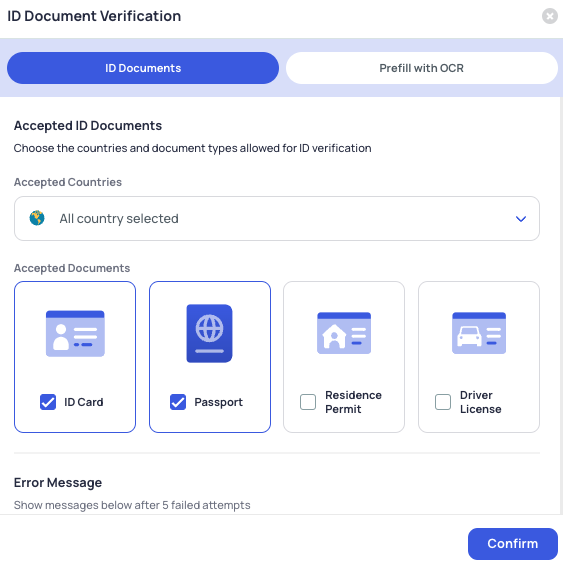The height and width of the screenshot is (567, 563).
Task: Enable the Driver License checkbox
Action: pyautogui.click(x=443, y=402)
